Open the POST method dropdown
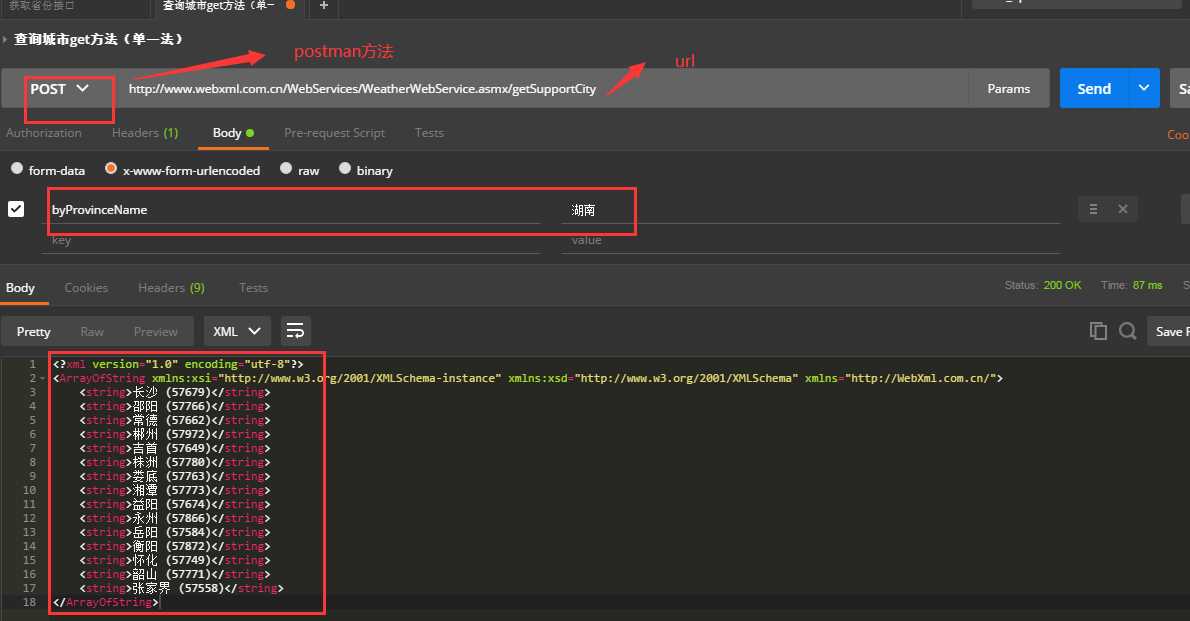Image resolution: width=1190 pixels, height=621 pixels. point(59,89)
